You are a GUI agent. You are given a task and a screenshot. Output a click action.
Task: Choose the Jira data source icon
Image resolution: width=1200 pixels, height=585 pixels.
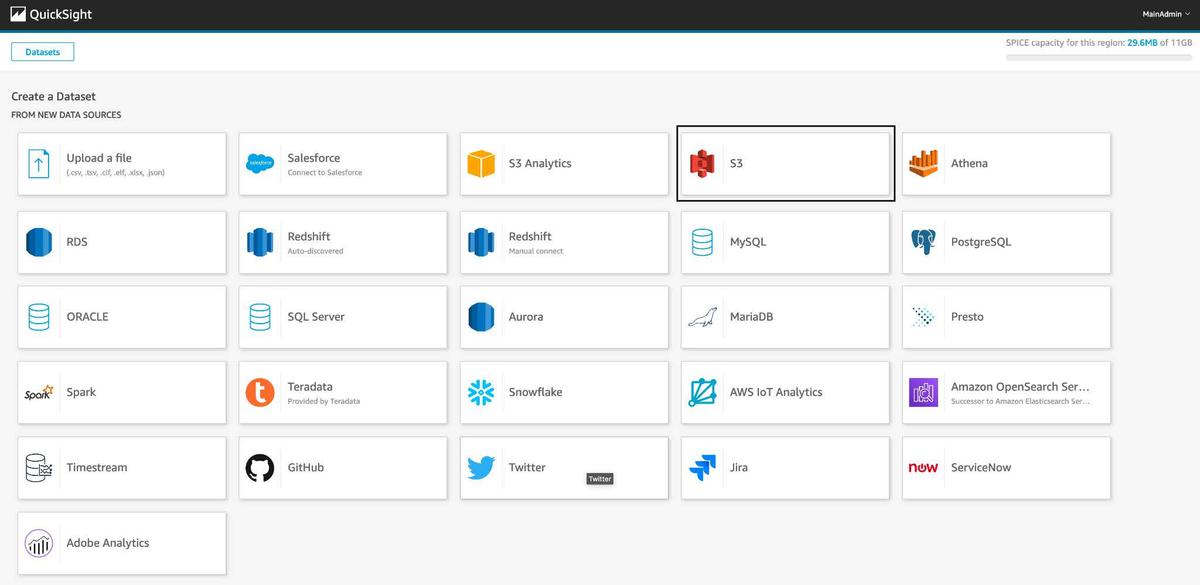click(x=702, y=467)
